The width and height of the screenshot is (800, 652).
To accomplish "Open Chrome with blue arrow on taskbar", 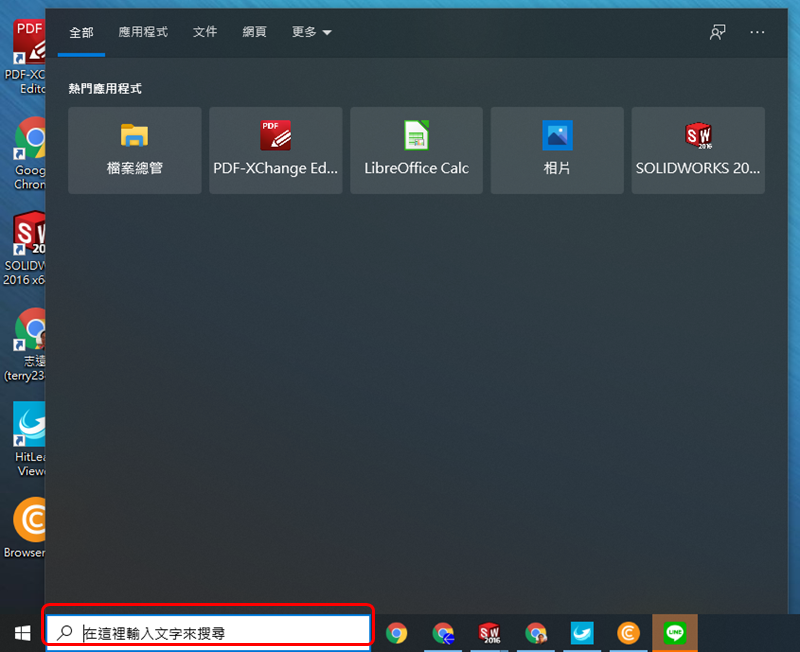I will coord(443,633).
